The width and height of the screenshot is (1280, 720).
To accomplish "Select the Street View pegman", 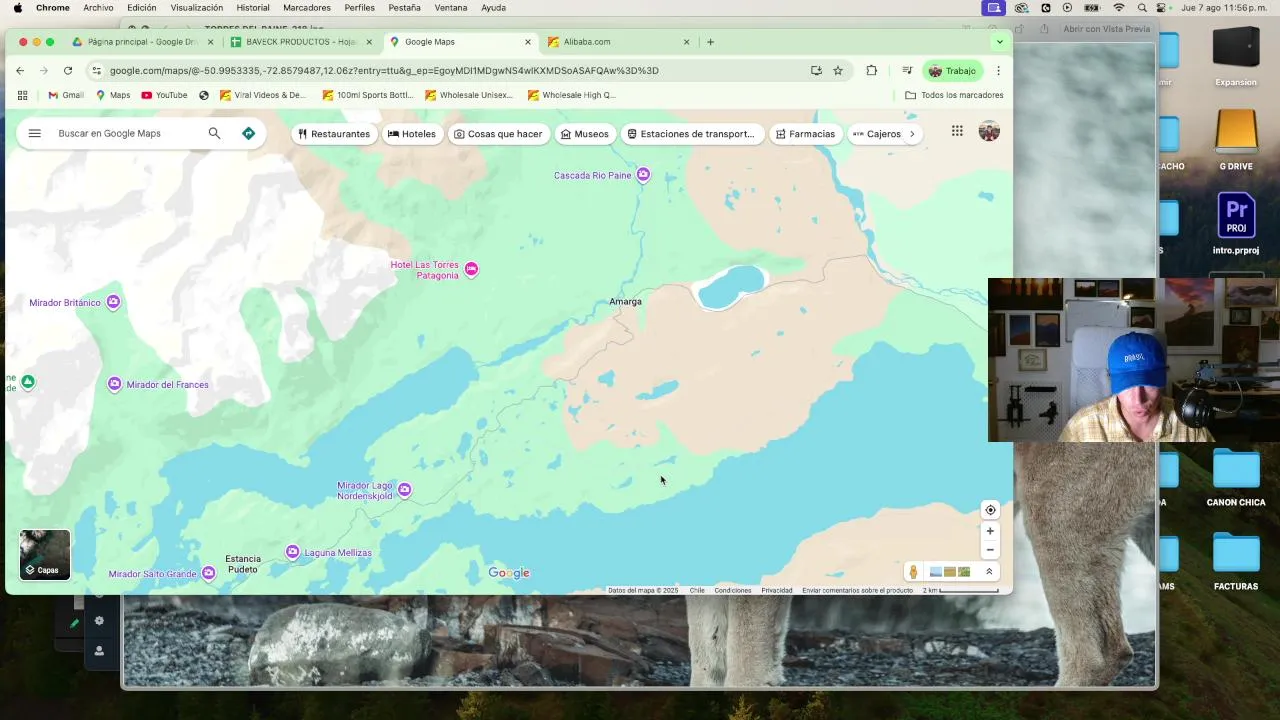I will point(913,572).
